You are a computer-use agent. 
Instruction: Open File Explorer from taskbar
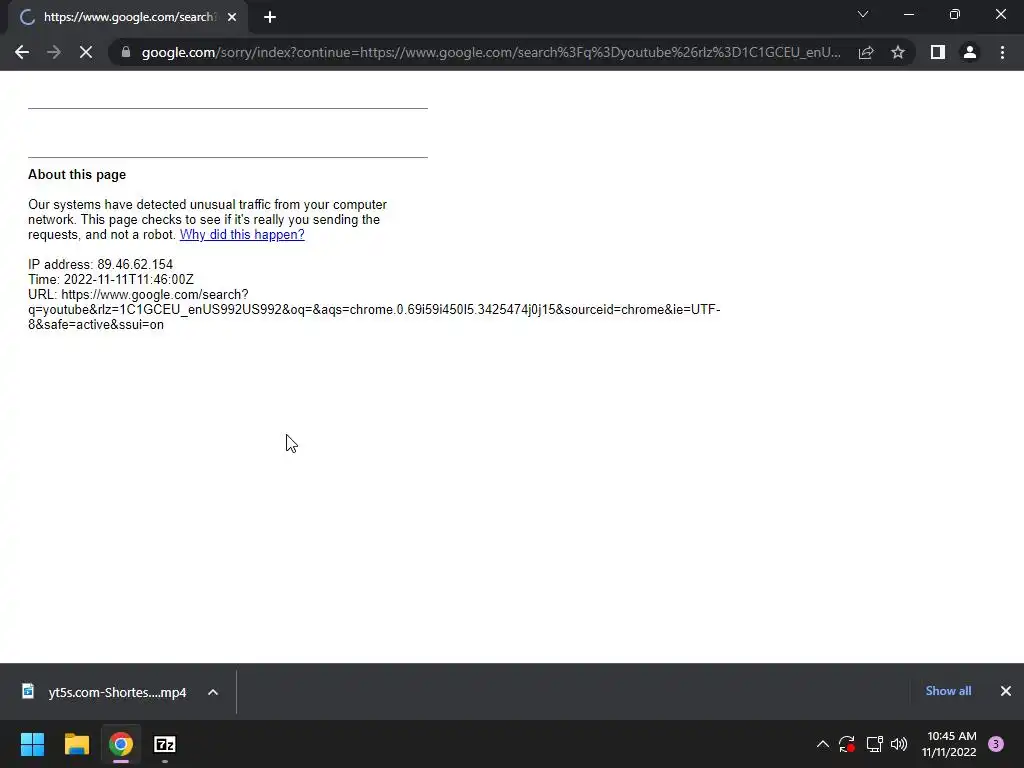pos(76,744)
